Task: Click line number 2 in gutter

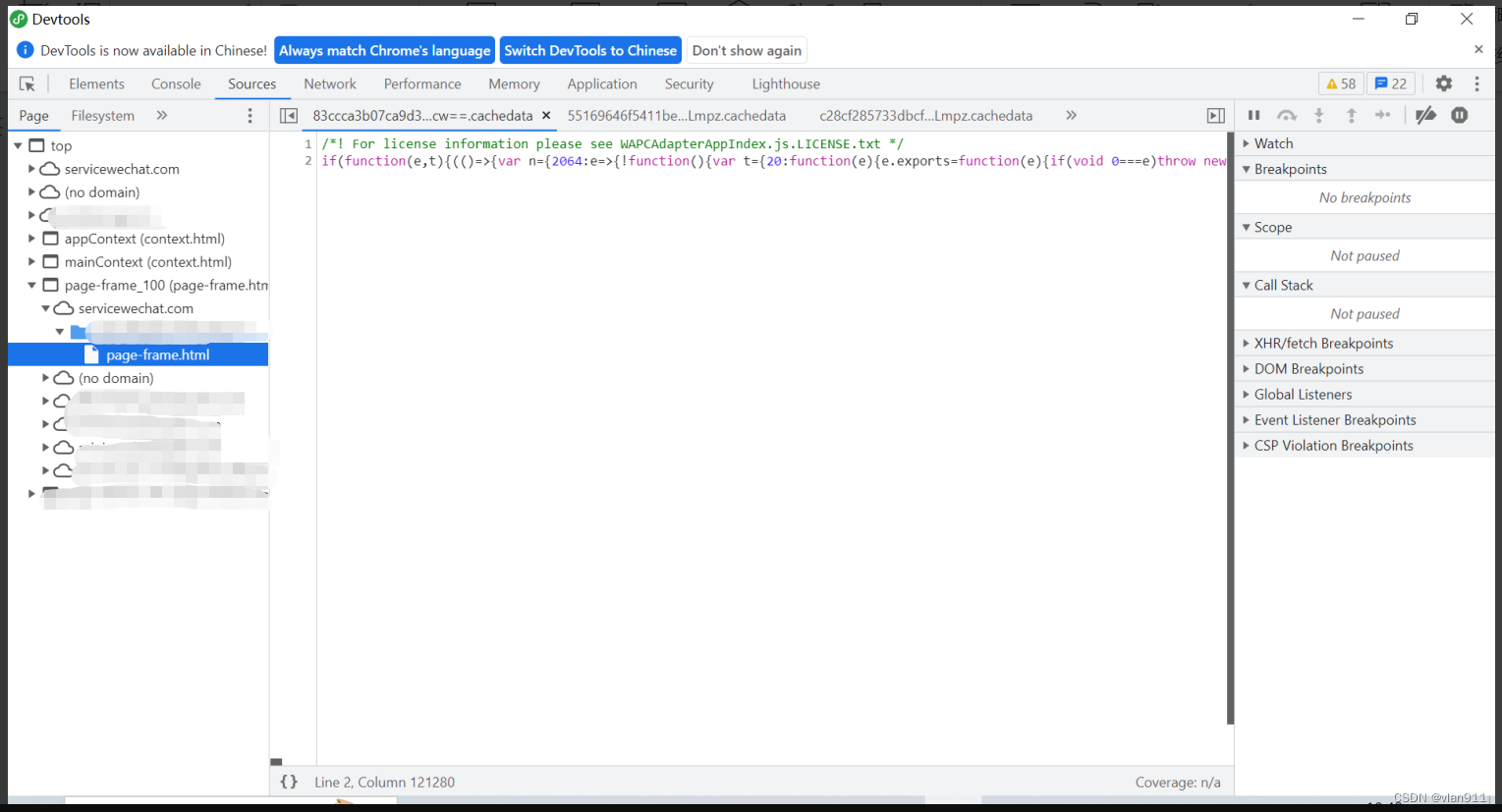Action: (308, 161)
